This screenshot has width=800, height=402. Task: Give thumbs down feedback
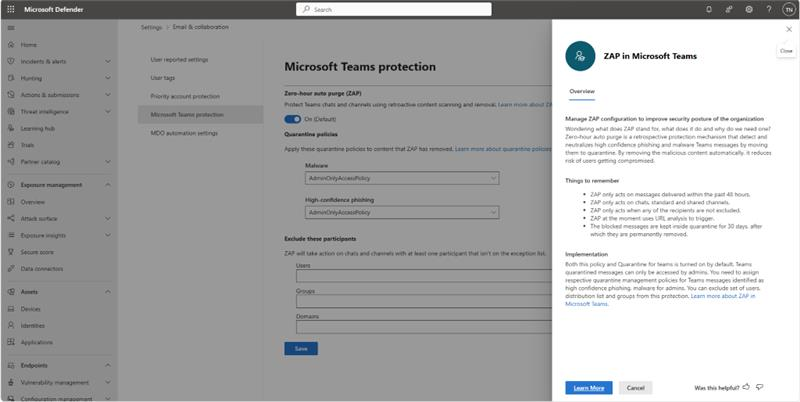tap(760, 387)
